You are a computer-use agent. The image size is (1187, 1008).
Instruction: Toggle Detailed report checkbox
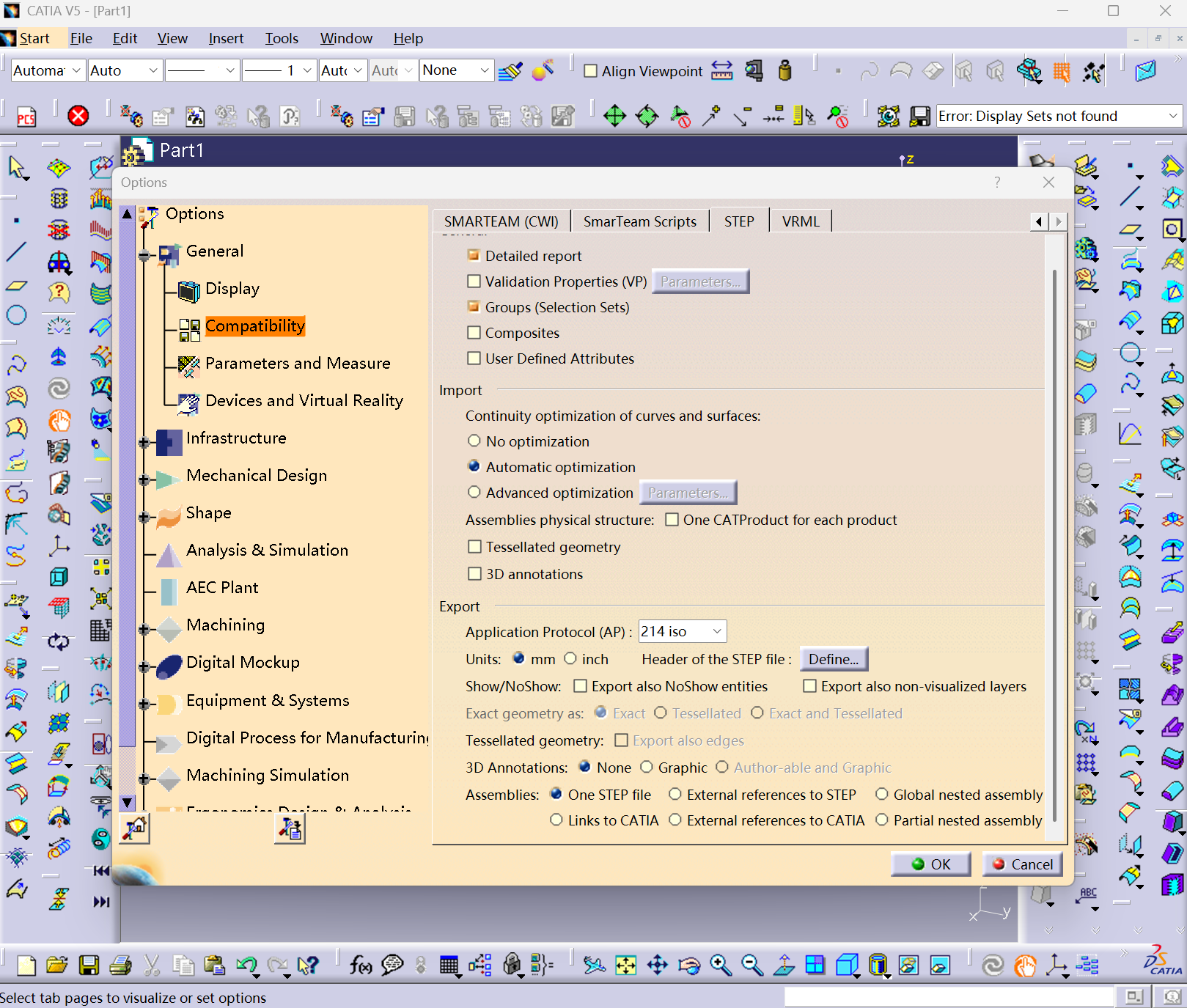tap(474, 255)
